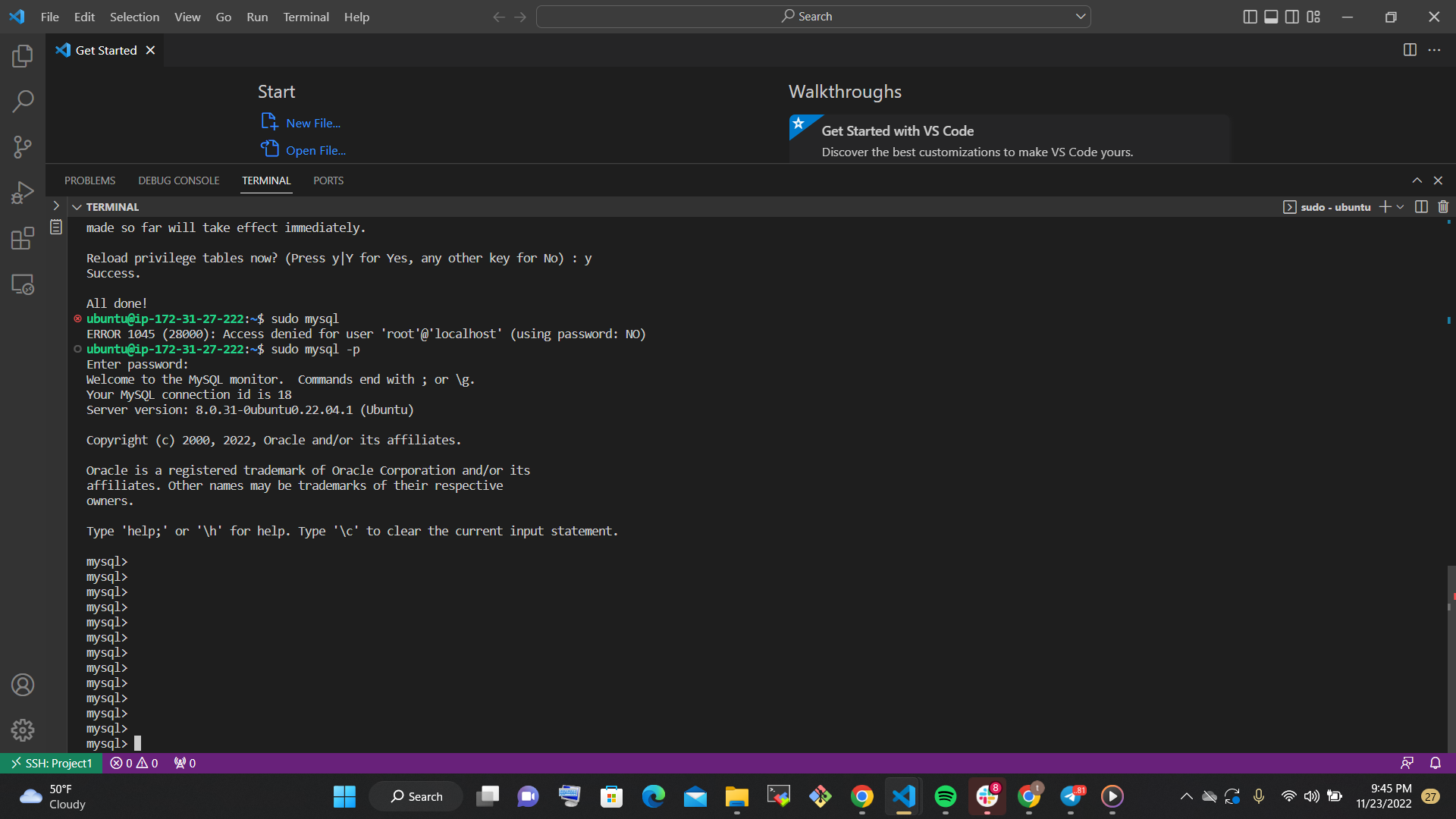This screenshot has height=819, width=1456.
Task: Open Spotify from the taskbar
Action: point(945,796)
